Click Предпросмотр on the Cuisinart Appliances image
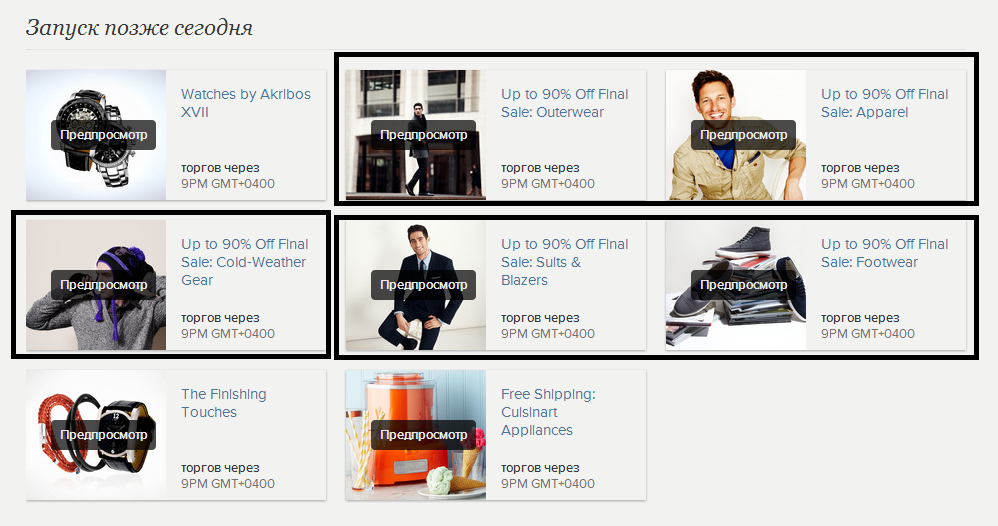 coord(423,435)
